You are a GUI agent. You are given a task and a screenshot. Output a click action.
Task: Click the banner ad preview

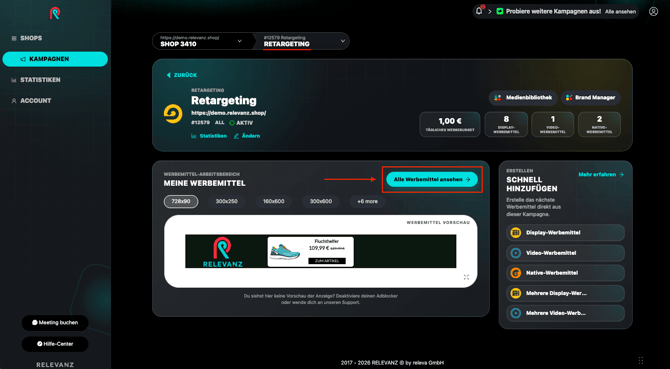coord(320,251)
